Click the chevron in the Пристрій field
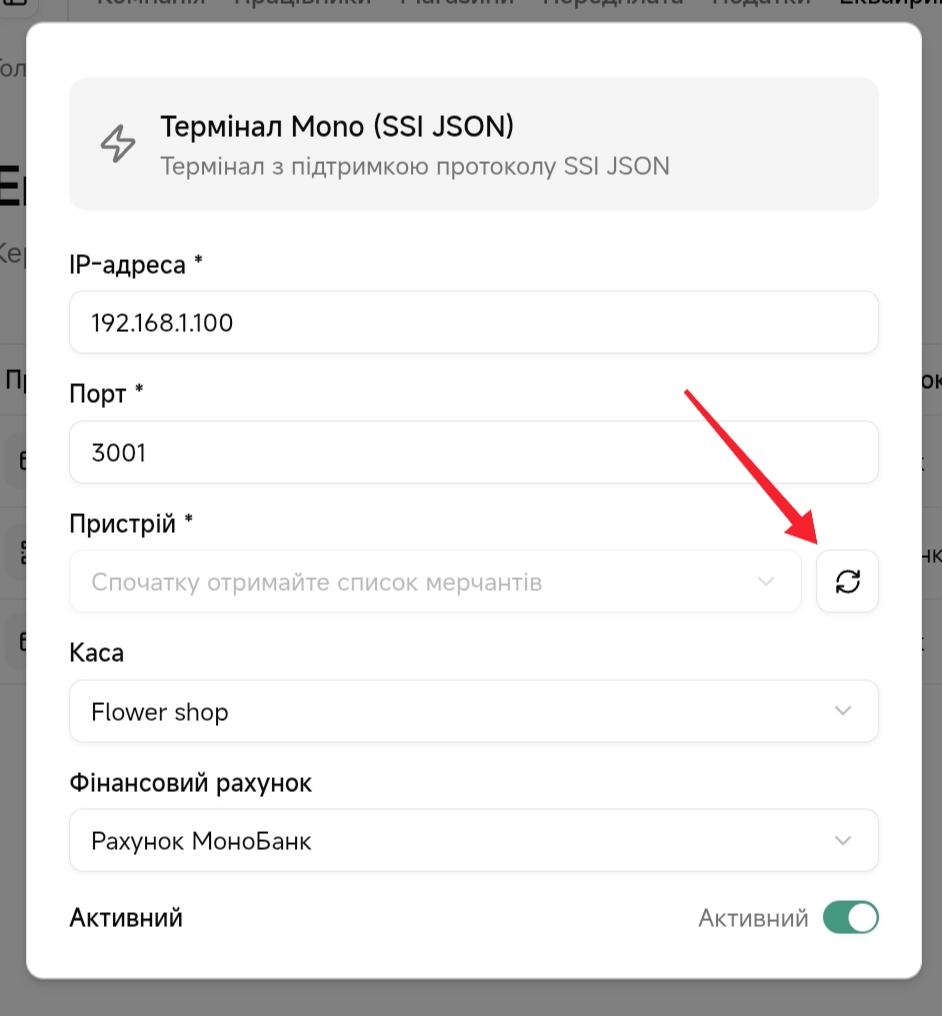Viewport: 942px width, 1016px height. point(766,581)
